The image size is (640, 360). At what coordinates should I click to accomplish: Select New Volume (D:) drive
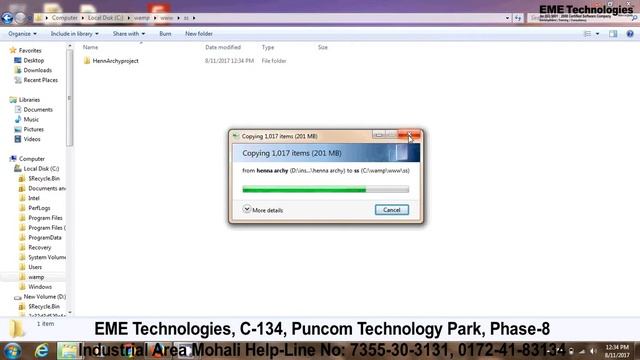[x=44, y=297]
